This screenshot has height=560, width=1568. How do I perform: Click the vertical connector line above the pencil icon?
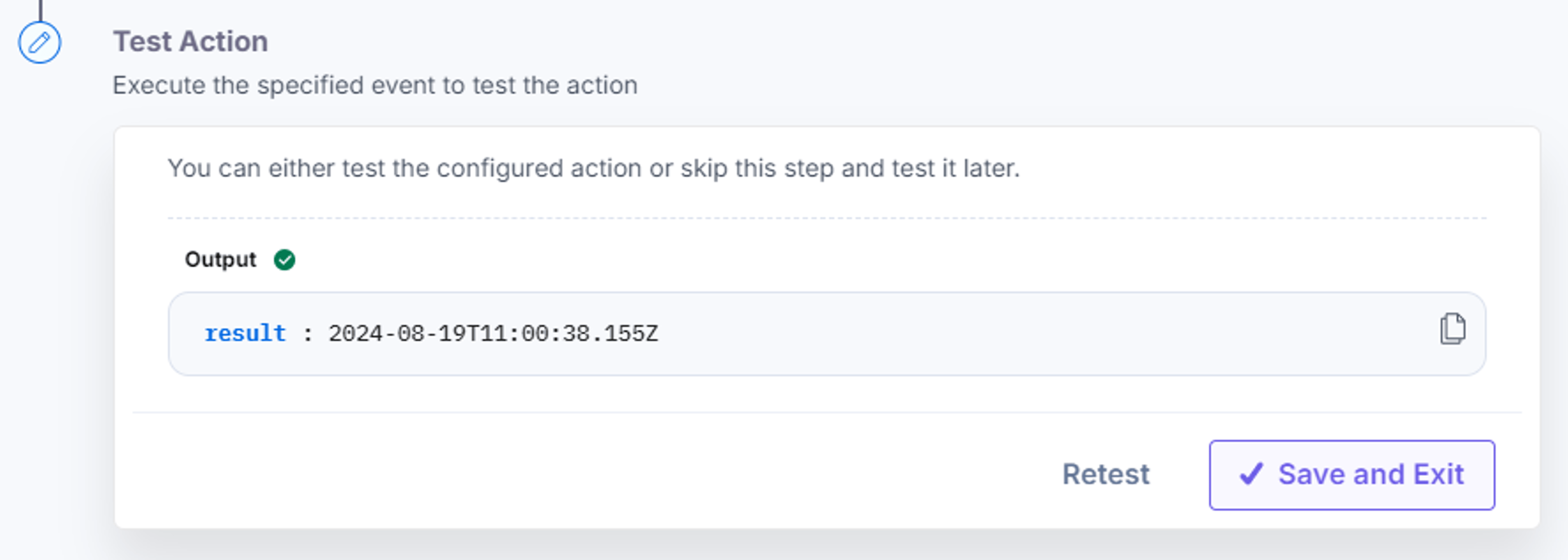pos(40,10)
